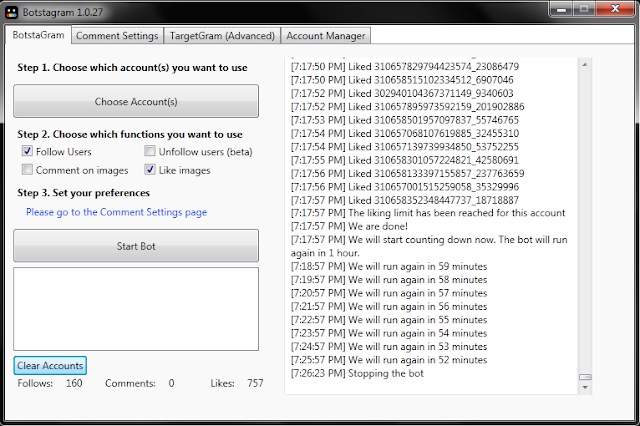The image size is (640, 426).
Task: Click the 'Step 1' heading text
Action: coord(132,68)
